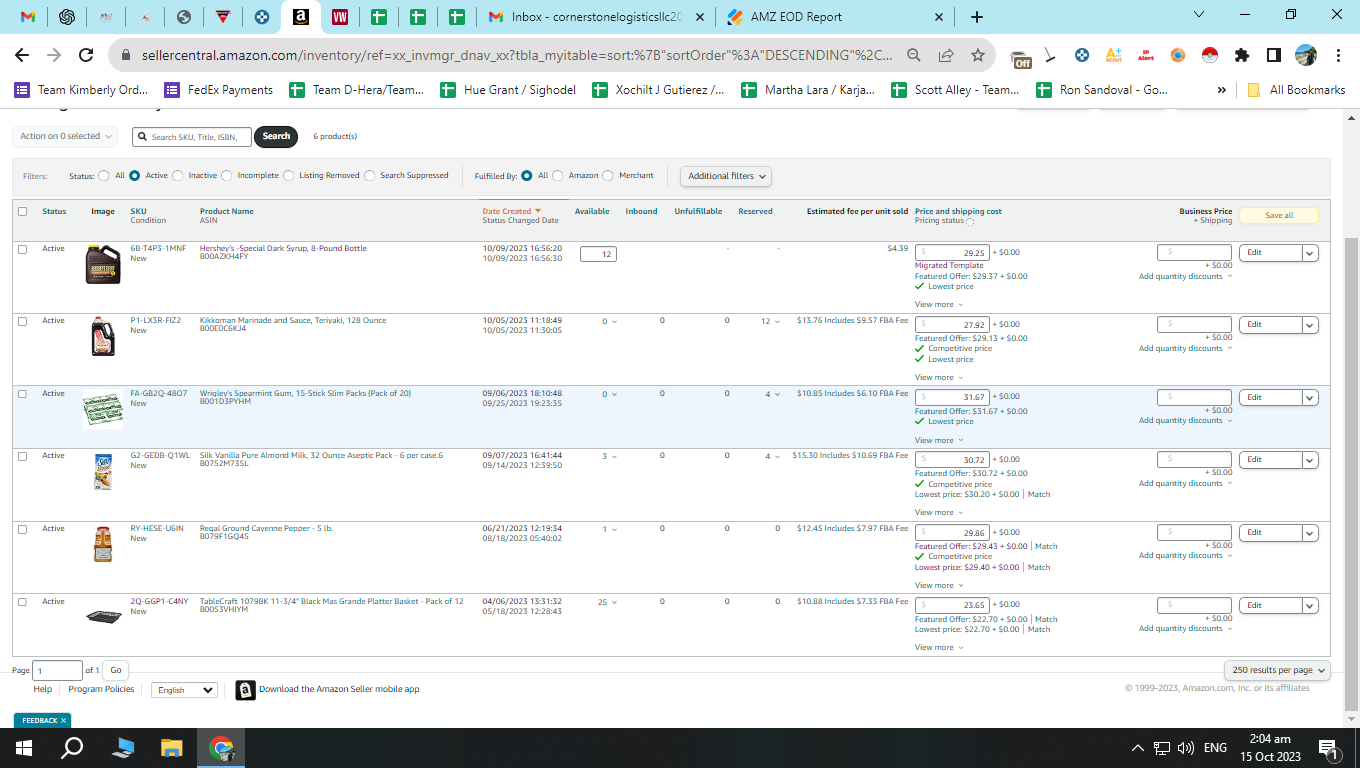Open the Inbox - cornerstonelogisticsllc tab
The height and width of the screenshot is (768, 1360).
(x=596, y=17)
